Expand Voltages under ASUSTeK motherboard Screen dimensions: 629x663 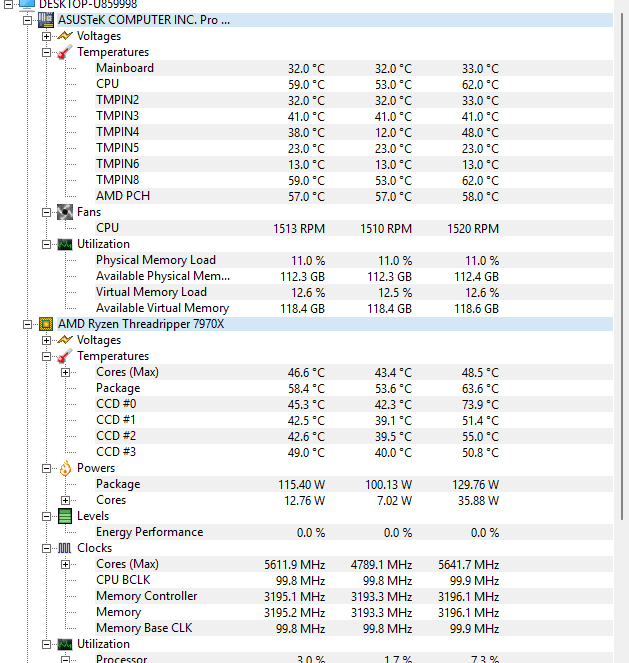tap(47, 36)
